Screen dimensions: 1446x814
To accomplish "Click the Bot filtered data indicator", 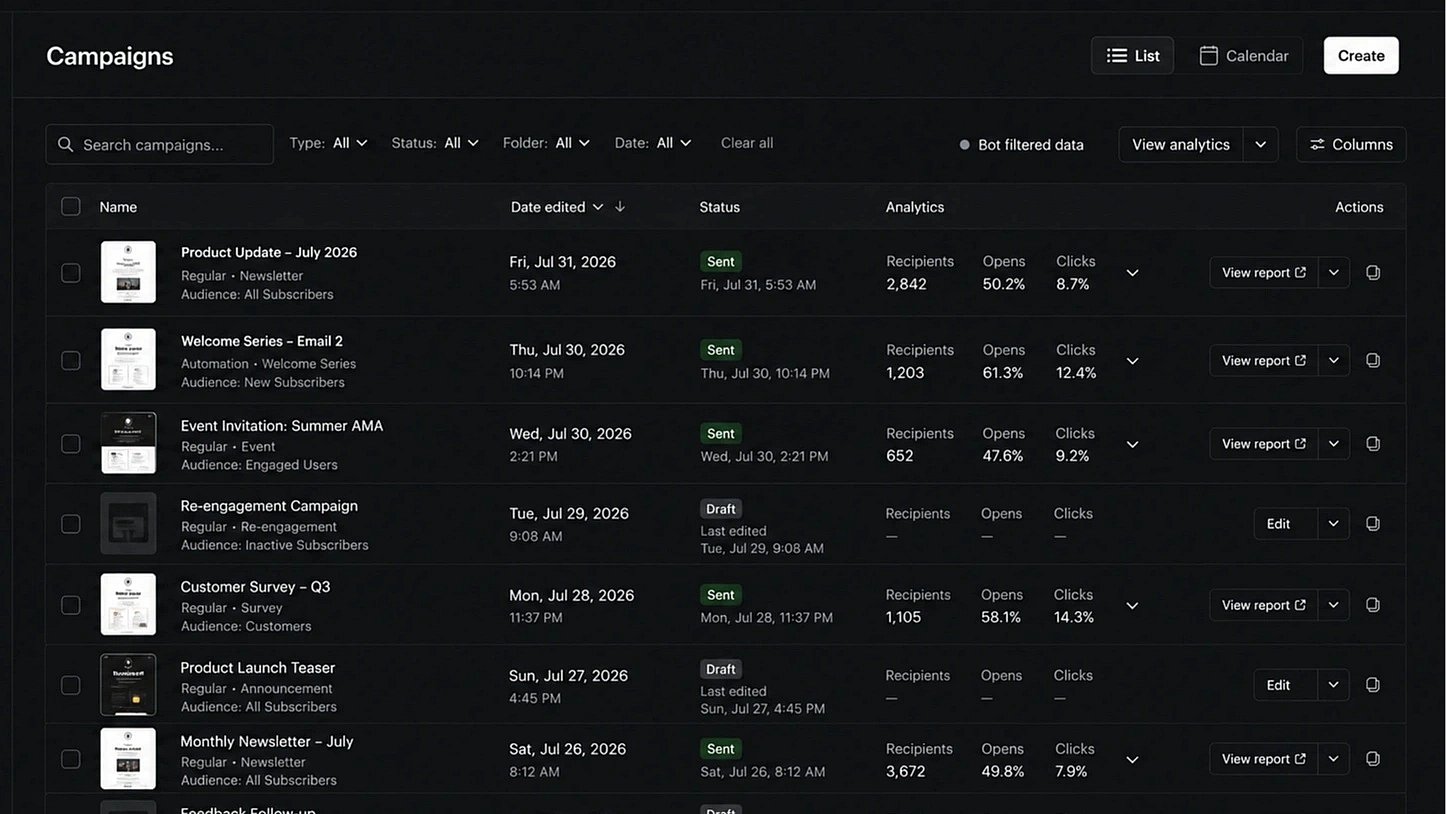I will [1021, 144].
